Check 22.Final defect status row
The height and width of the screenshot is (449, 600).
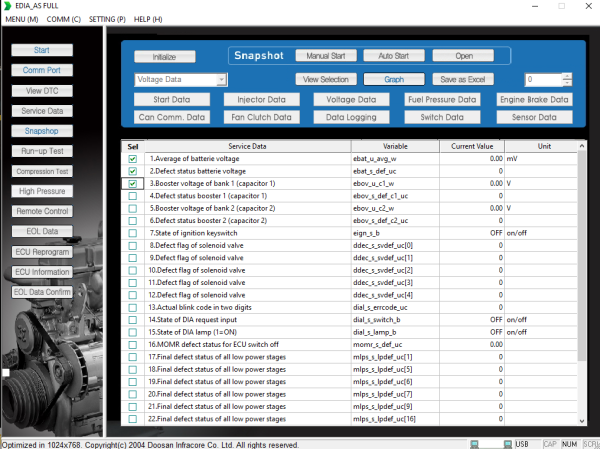132,419
